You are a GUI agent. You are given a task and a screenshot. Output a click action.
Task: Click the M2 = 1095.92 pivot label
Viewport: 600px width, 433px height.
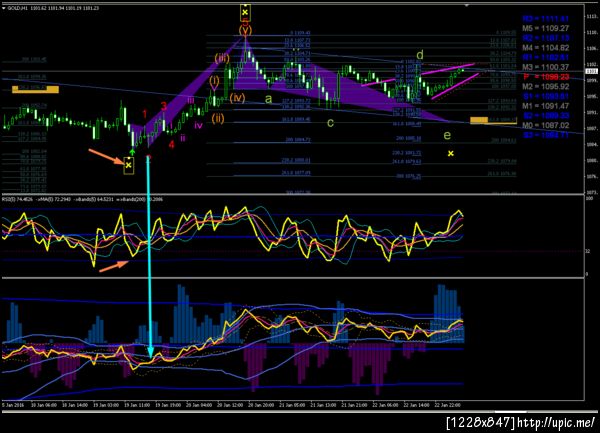546,87
